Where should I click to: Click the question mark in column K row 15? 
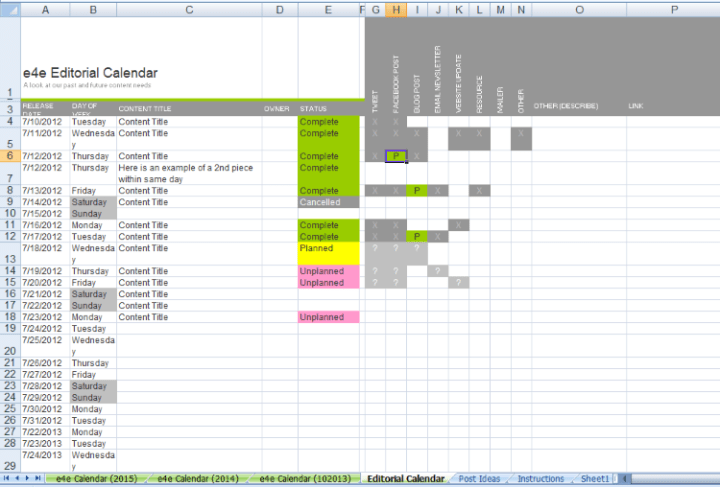coord(458,283)
